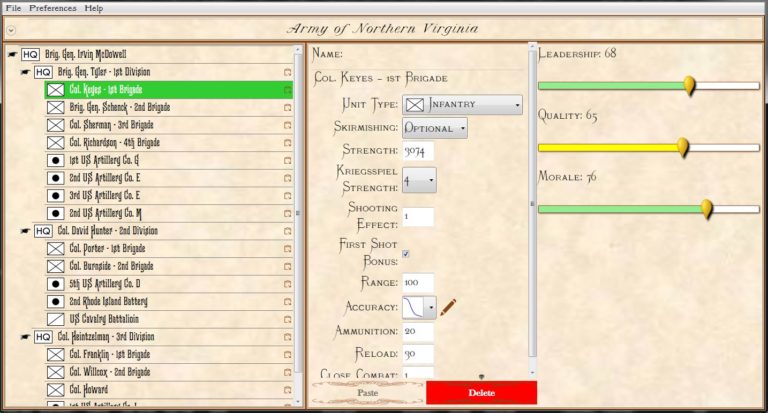
Task: Click the copy icon on Col. Porter row
Action: click(x=288, y=248)
